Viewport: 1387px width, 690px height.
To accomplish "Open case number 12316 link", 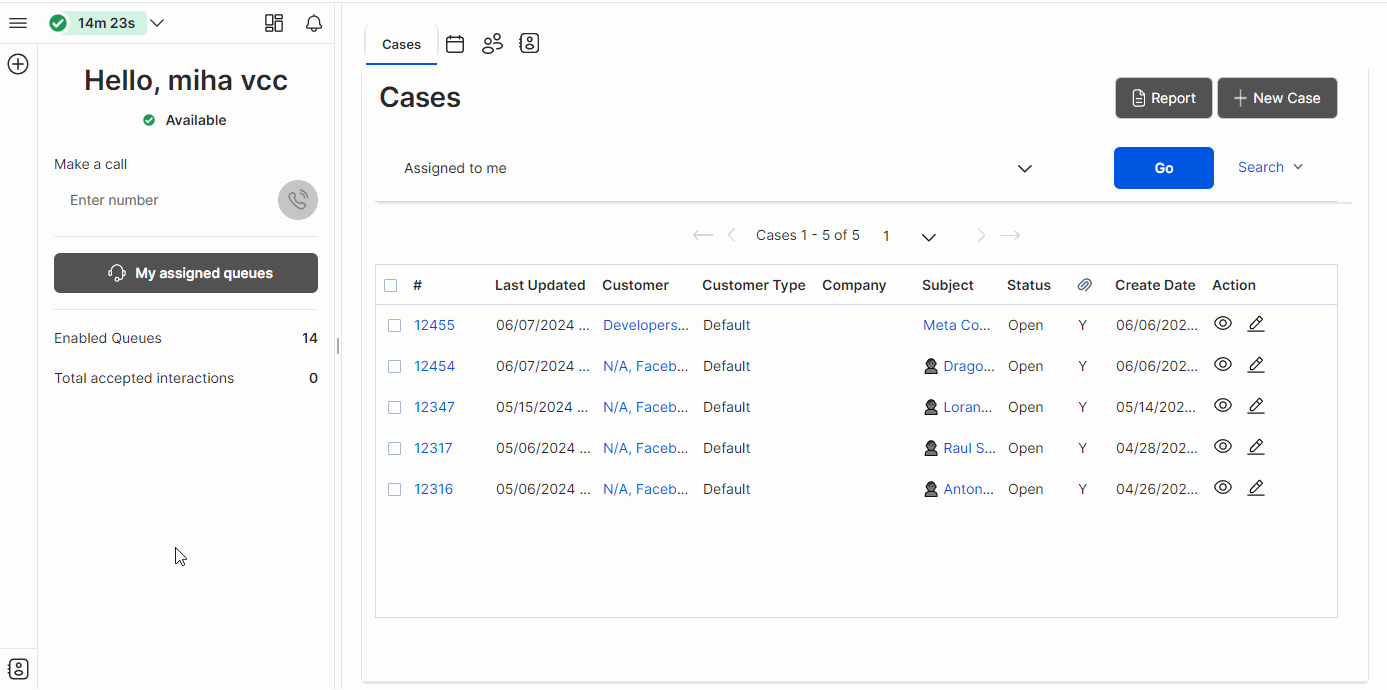I will click(x=433, y=489).
